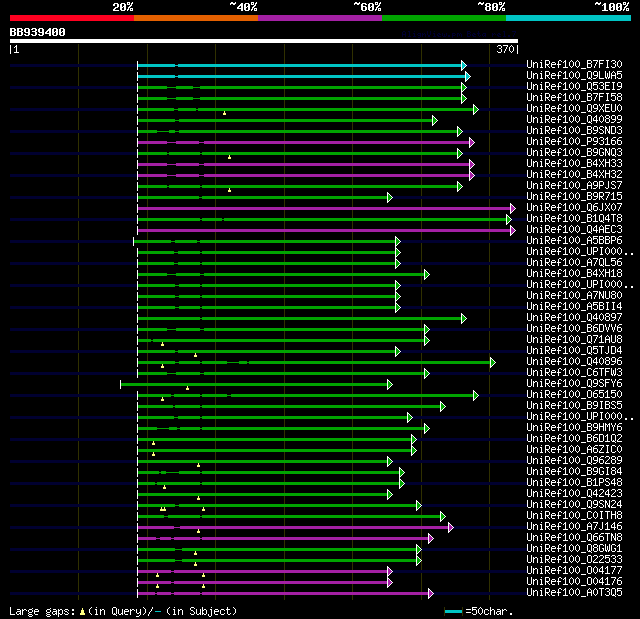Viewport: 640px width, 619px height.
Task: Click the yellow gap marker below the UniRef100_Q96289 alignment
Action: (x=198, y=465)
